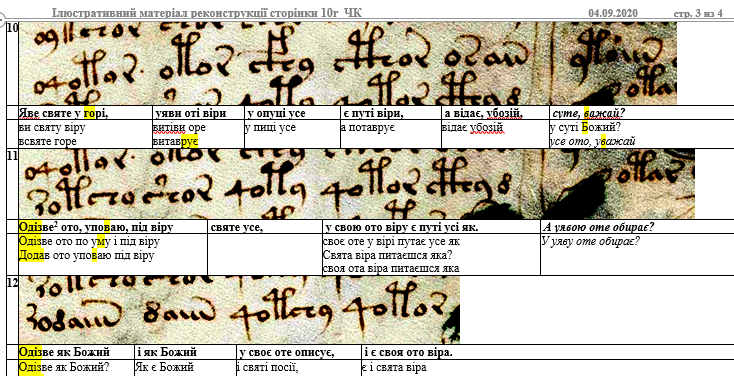This screenshot has height=376, width=734.
Task: Click the line 'Одізве як Божий?'
Action: [x=64, y=367]
